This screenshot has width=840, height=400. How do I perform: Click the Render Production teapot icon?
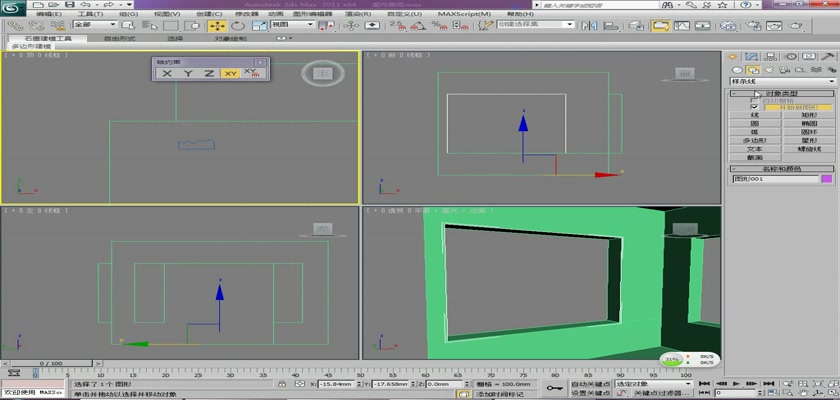pyautogui.click(x=797, y=25)
